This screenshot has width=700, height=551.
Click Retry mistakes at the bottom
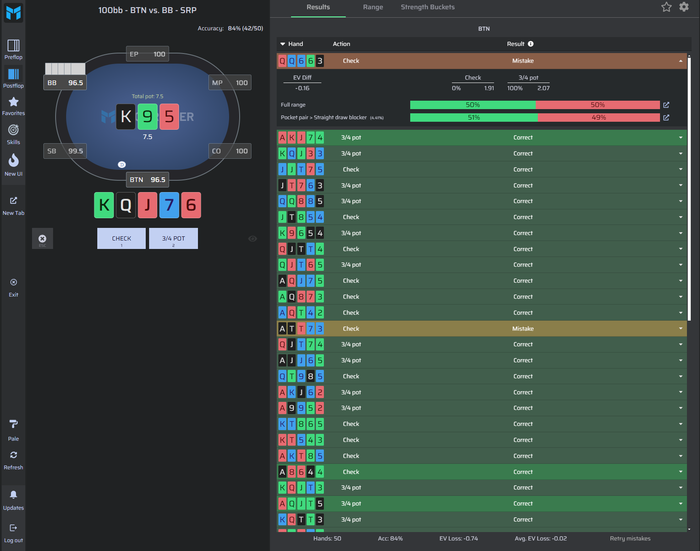tap(630, 538)
